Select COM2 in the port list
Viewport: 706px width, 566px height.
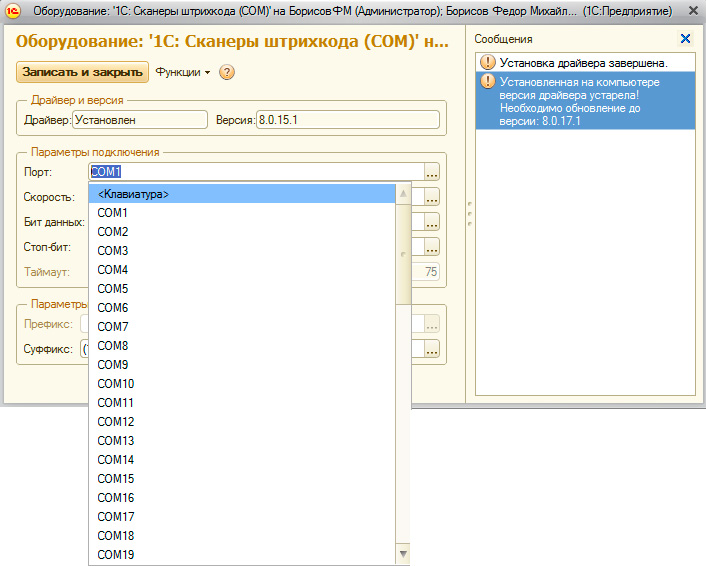point(242,232)
